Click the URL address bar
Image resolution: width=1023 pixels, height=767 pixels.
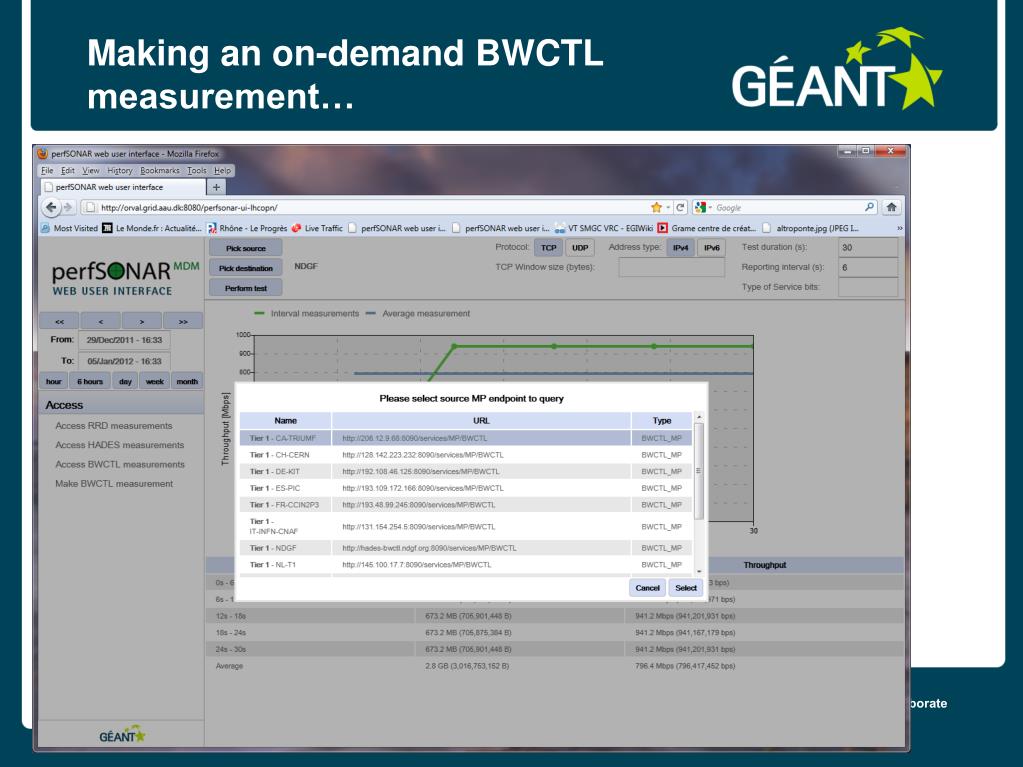coord(365,207)
